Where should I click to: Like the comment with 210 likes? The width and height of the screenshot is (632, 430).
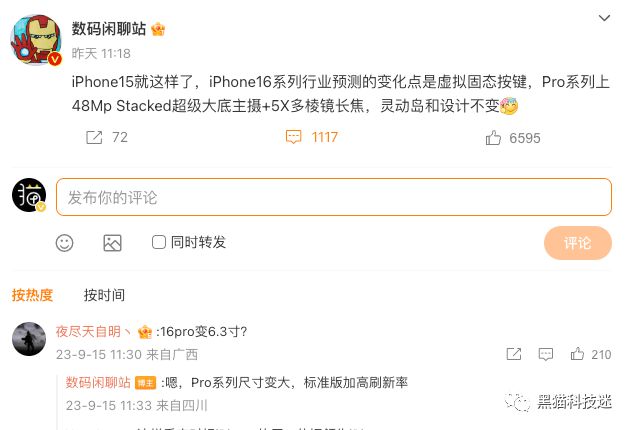point(577,354)
